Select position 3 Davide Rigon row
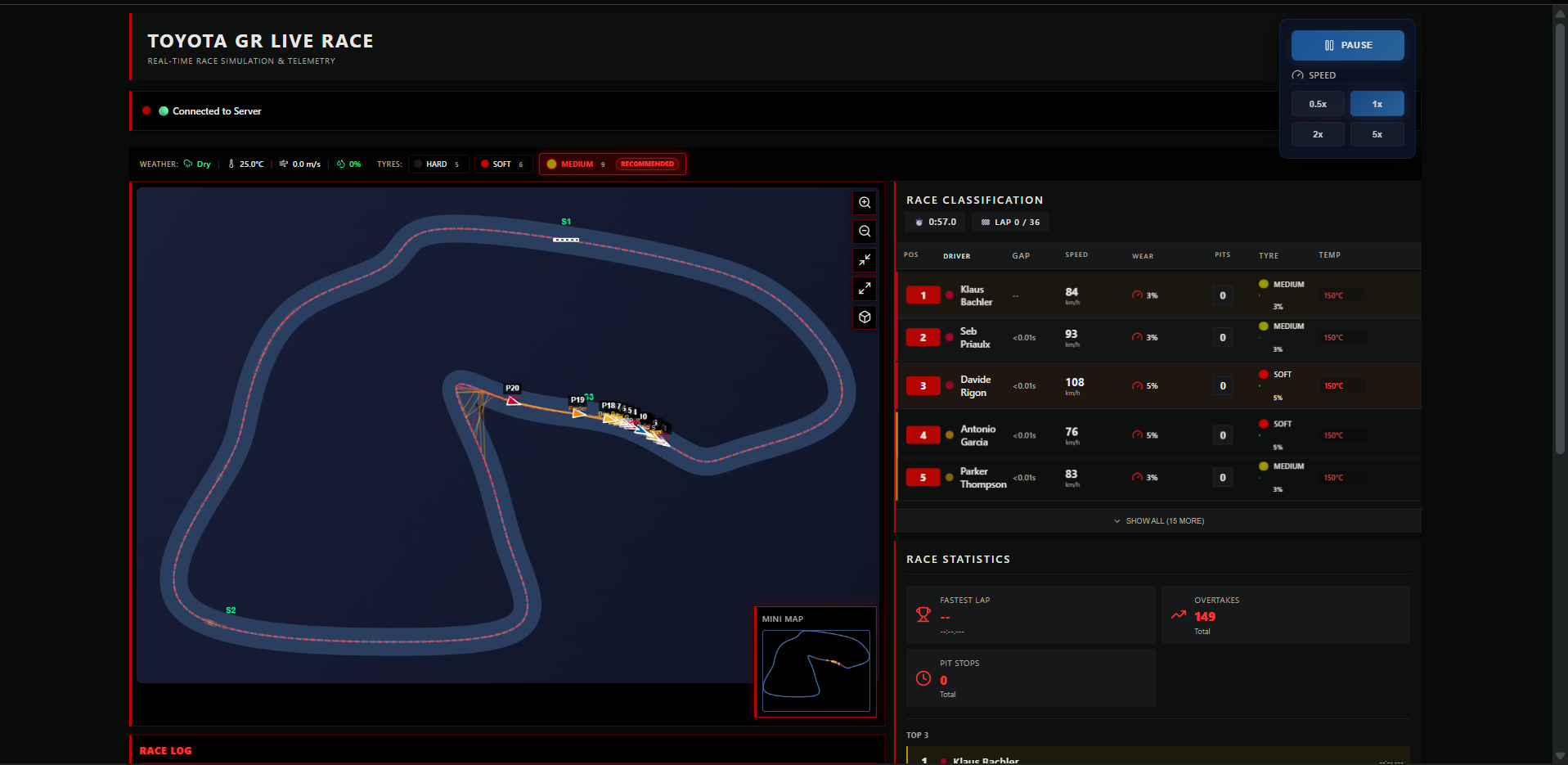This screenshot has height=765, width=1568. (x=1159, y=385)
